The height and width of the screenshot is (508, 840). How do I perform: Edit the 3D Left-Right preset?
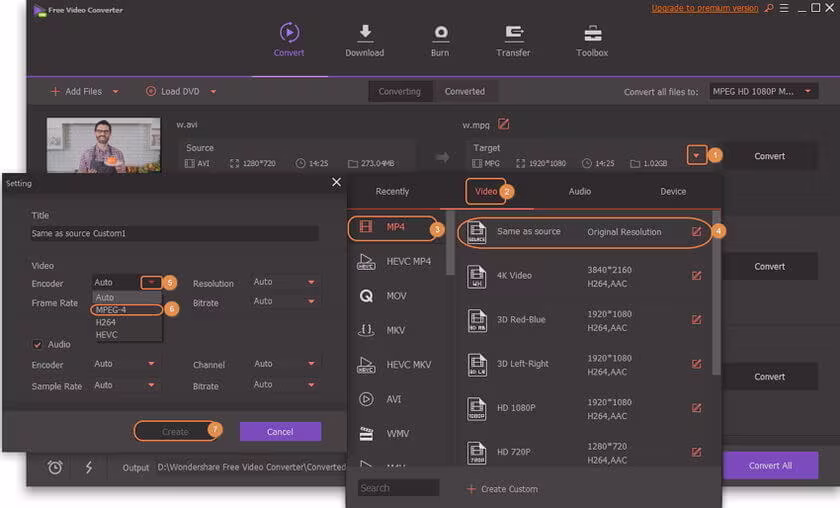pyautogui.click(x=696, y=364)
